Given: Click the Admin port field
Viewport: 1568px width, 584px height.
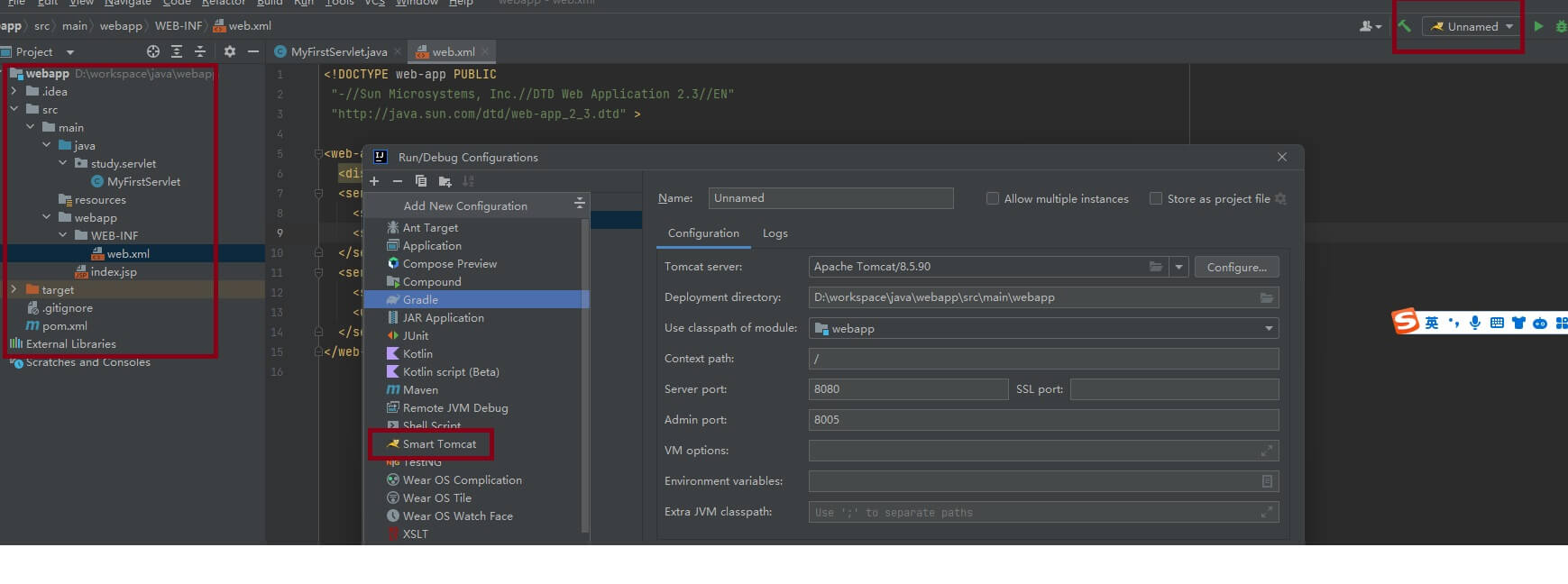Looking at the screenshot, I should 1043,420.
